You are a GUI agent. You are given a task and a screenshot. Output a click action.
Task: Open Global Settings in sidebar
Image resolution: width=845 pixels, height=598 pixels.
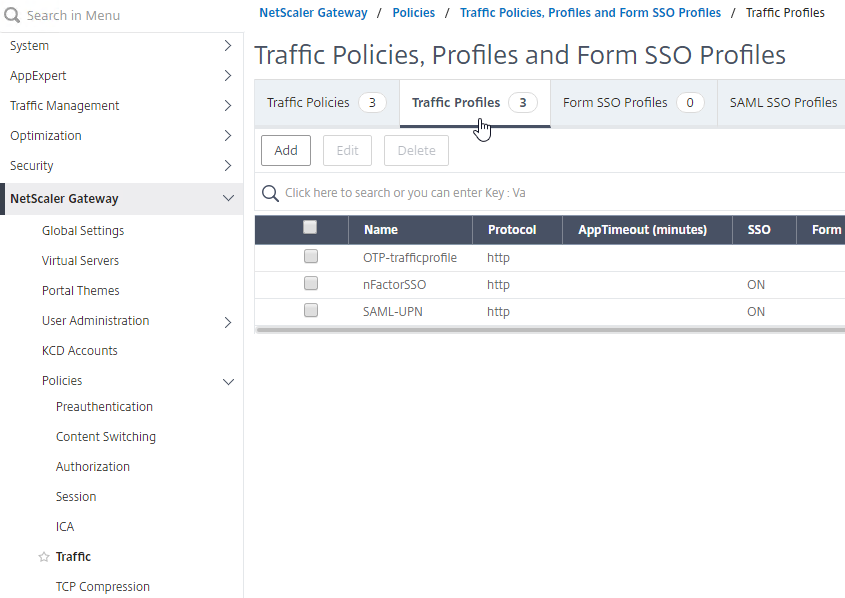(83, 231)
